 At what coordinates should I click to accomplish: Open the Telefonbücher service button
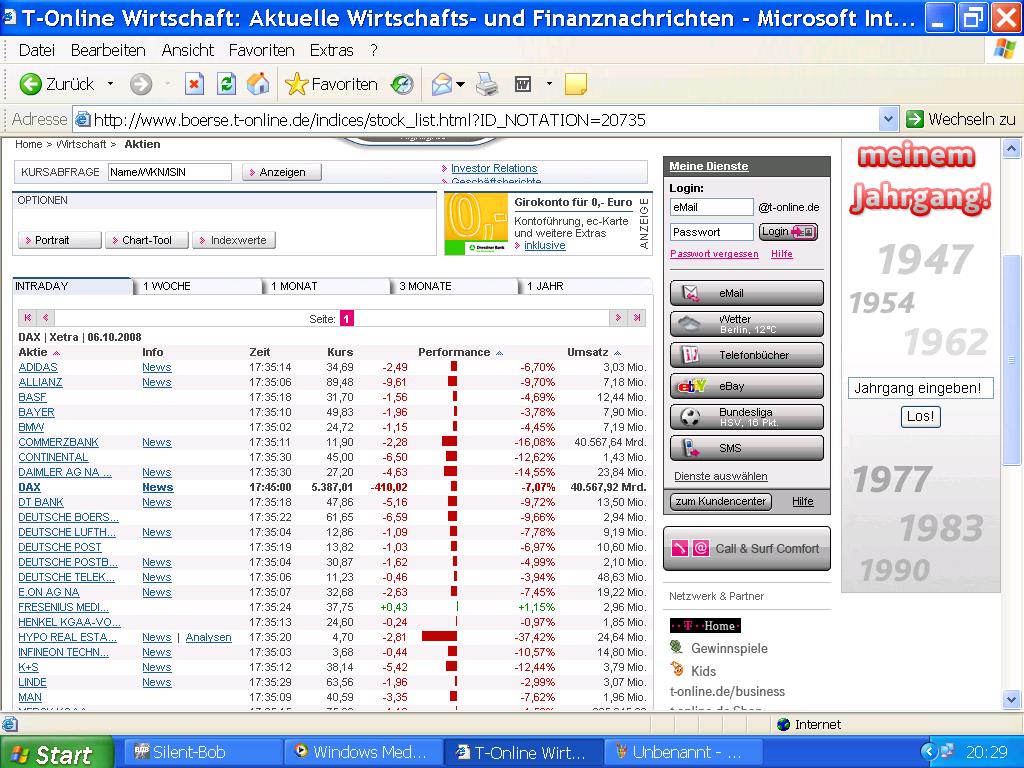tap(746, 355)
